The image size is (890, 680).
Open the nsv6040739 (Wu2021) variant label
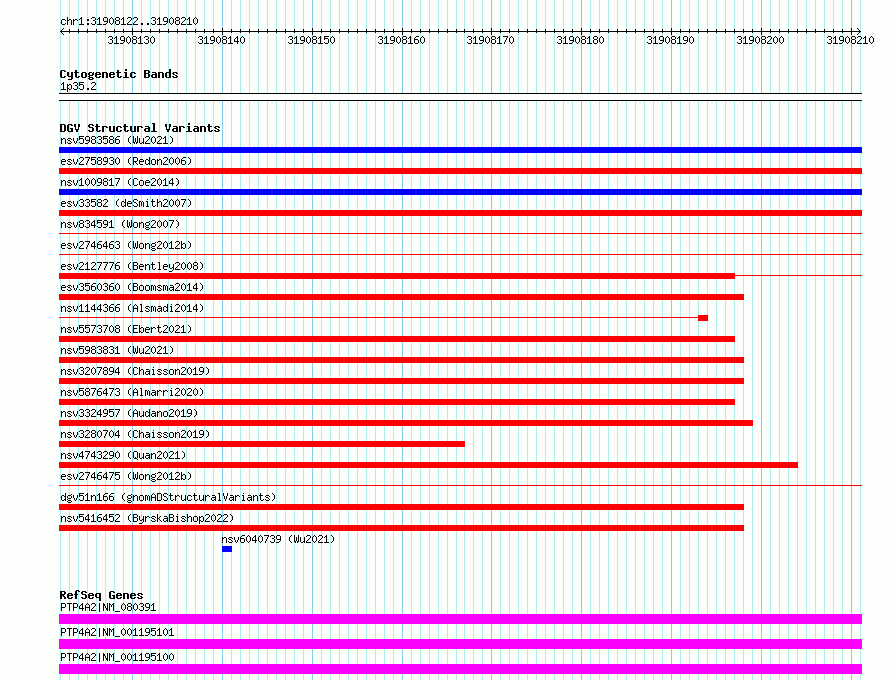[x=278, y=539]
